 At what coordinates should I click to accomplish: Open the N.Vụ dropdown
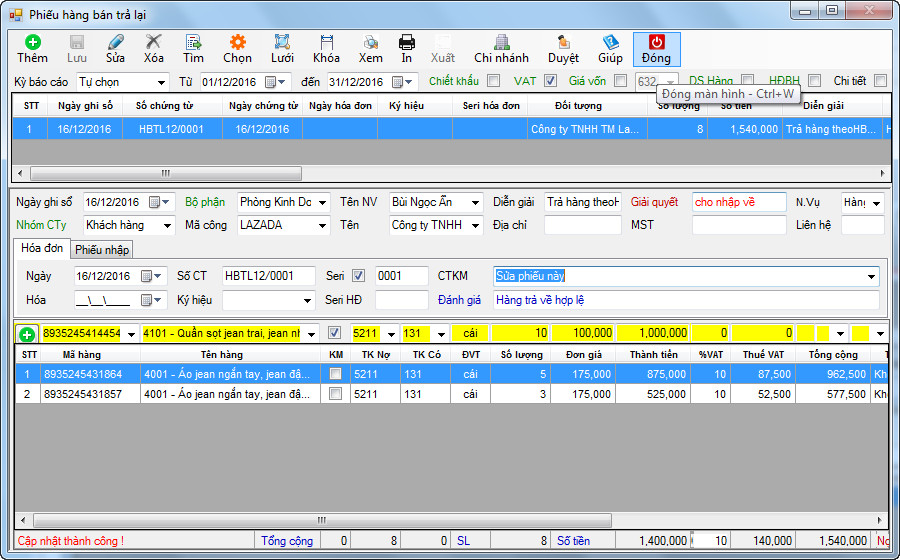pyautogui.click(x=876, y=203)
